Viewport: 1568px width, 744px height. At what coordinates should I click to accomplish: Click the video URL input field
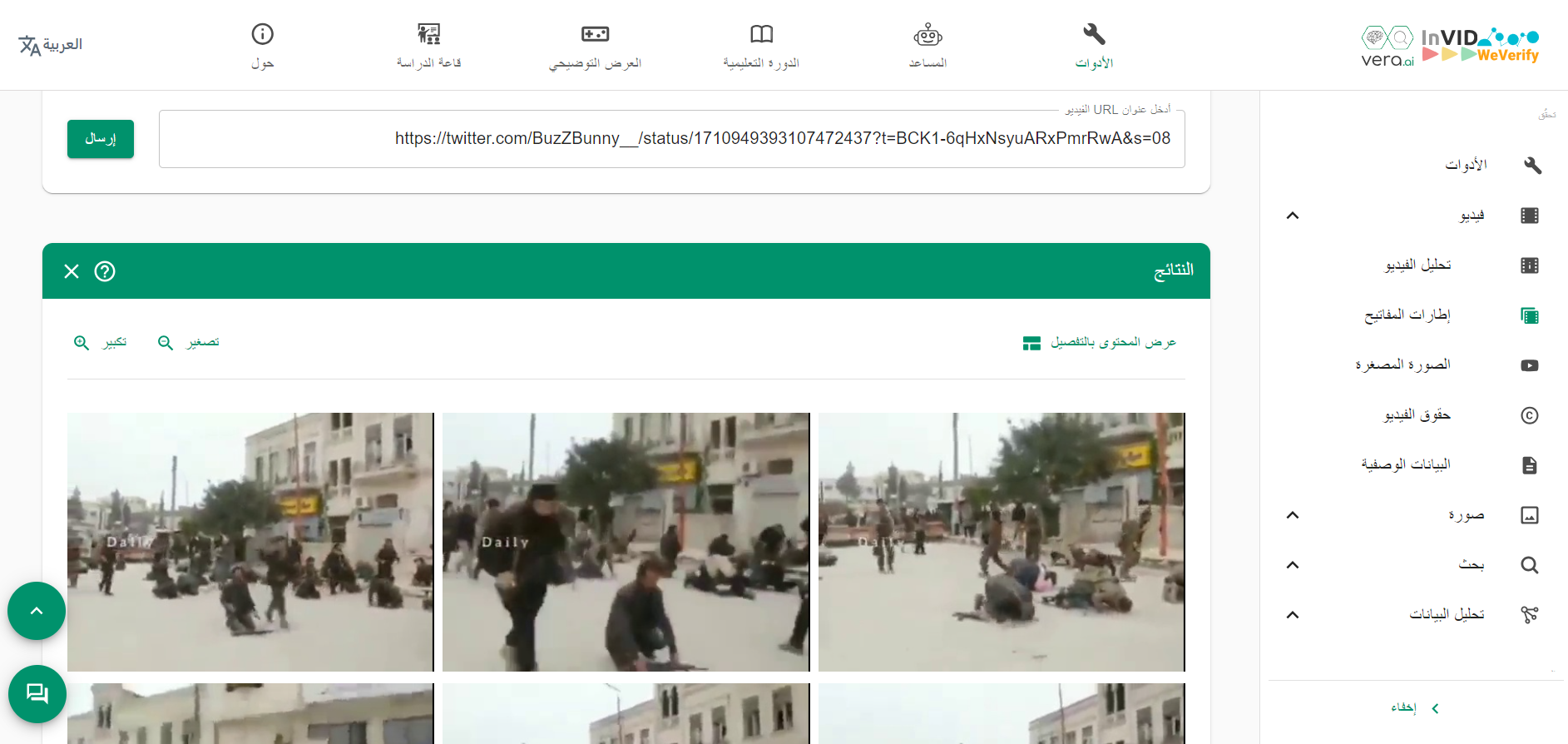coord(672,139)
